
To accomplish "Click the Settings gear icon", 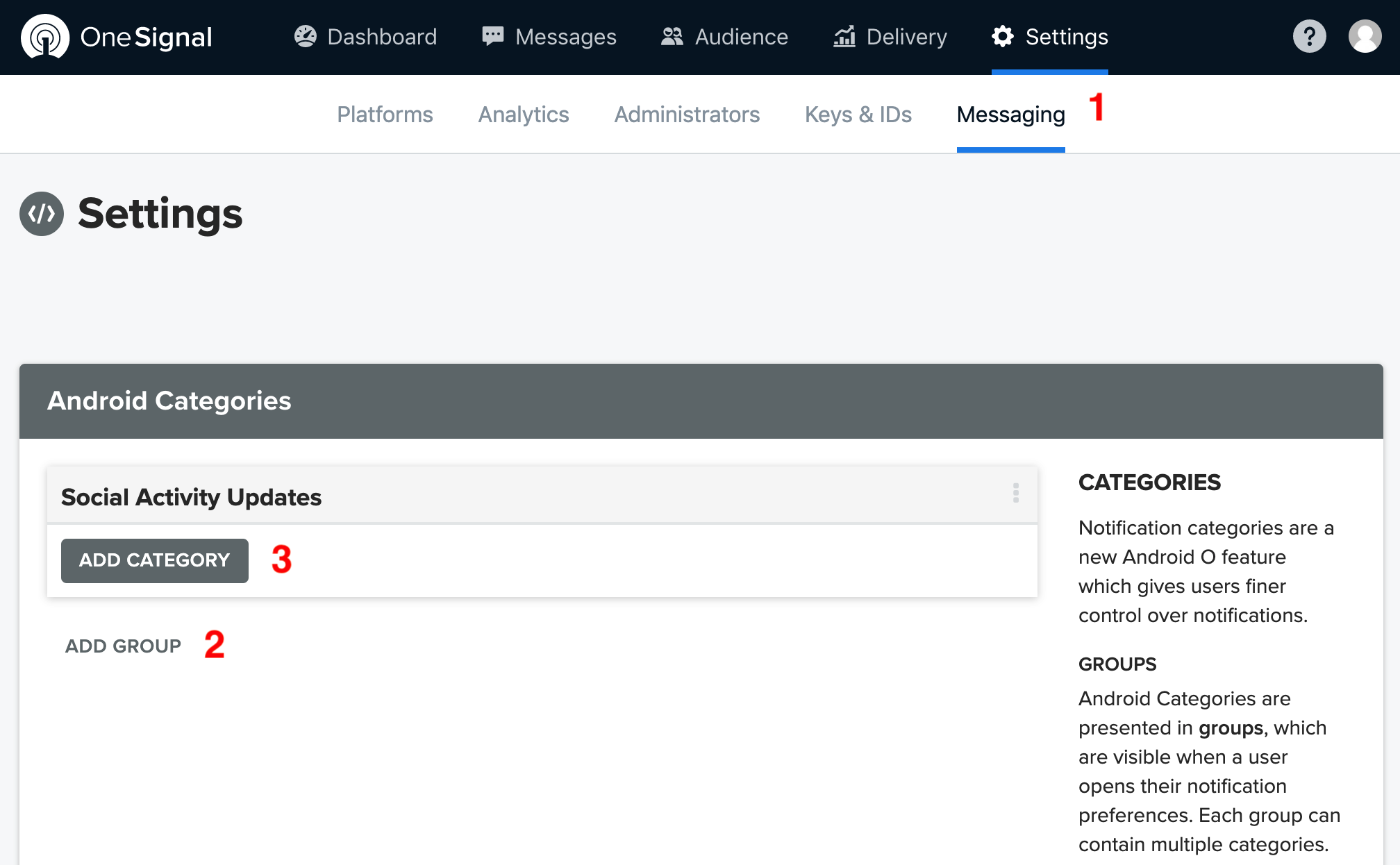I will pos(1003,36).
